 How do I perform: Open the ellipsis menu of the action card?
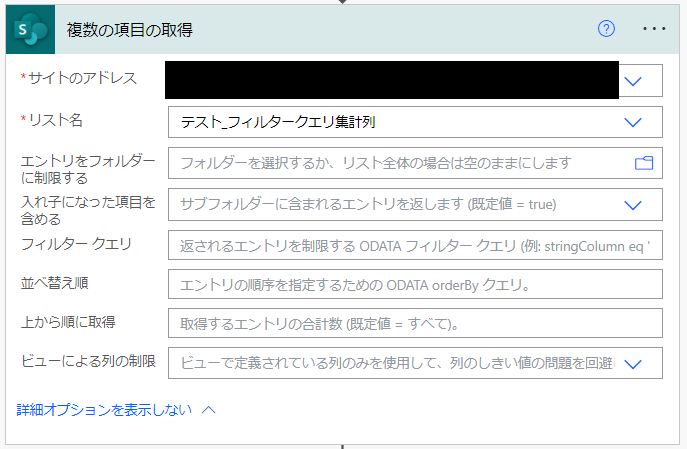pyautogui.click(x=654, y=29)
